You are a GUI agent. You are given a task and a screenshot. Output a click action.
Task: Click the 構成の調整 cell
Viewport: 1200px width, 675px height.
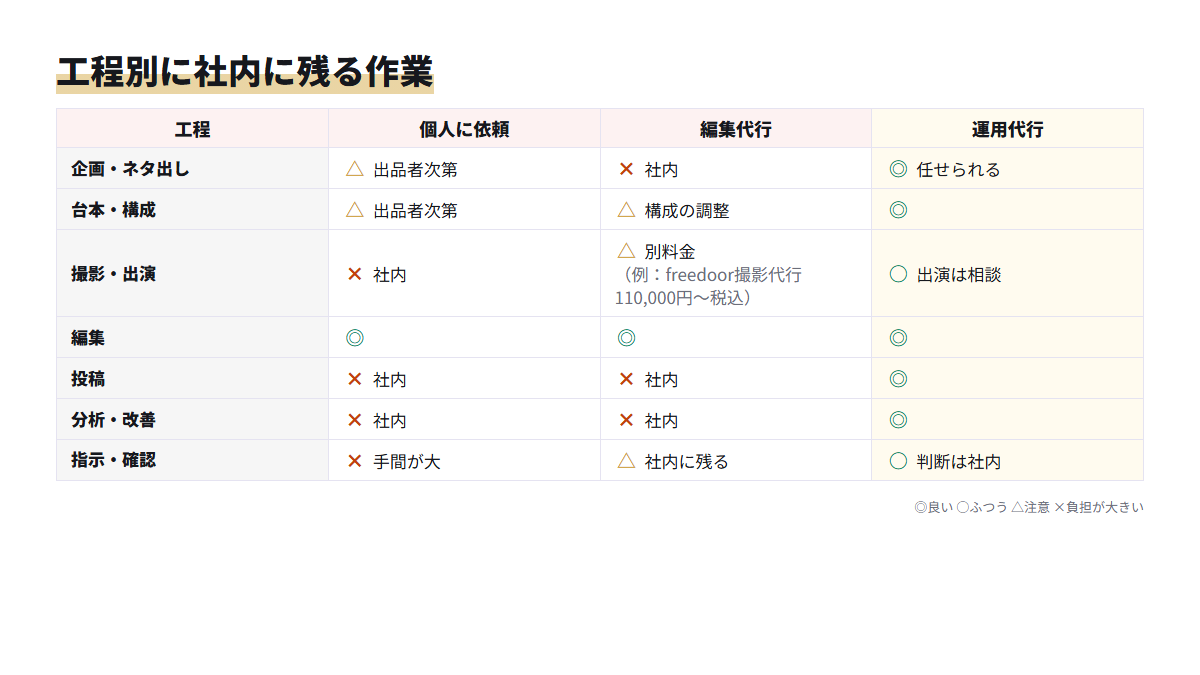click(736, 210)
